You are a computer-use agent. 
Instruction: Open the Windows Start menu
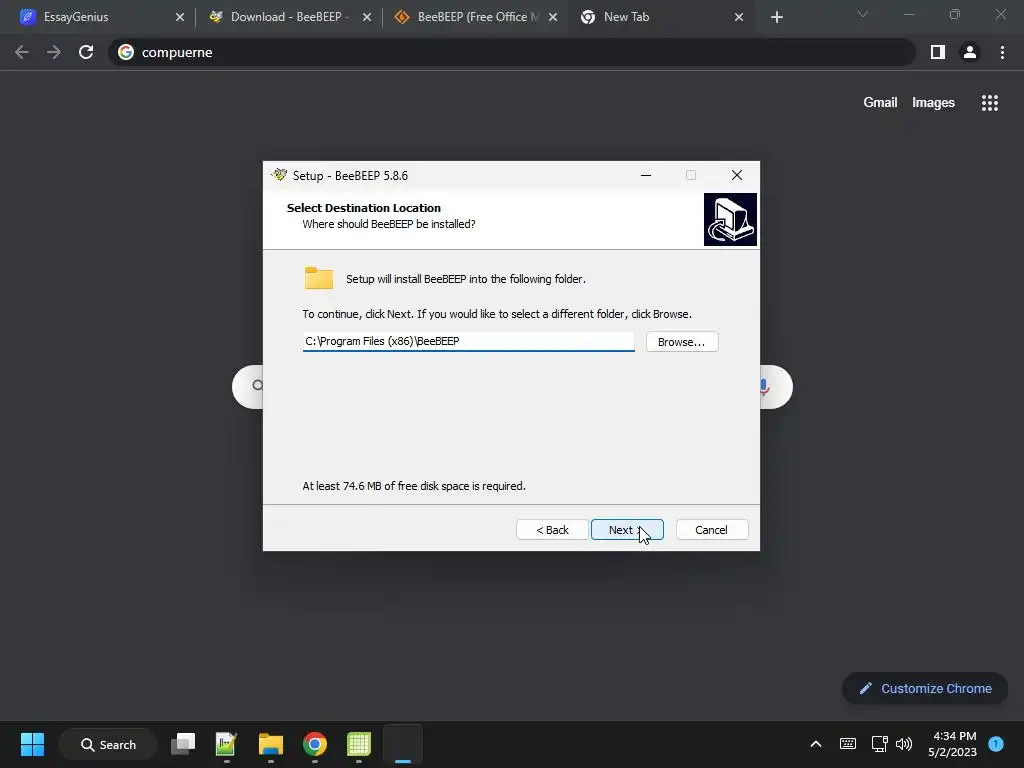[x=32, y=744]
